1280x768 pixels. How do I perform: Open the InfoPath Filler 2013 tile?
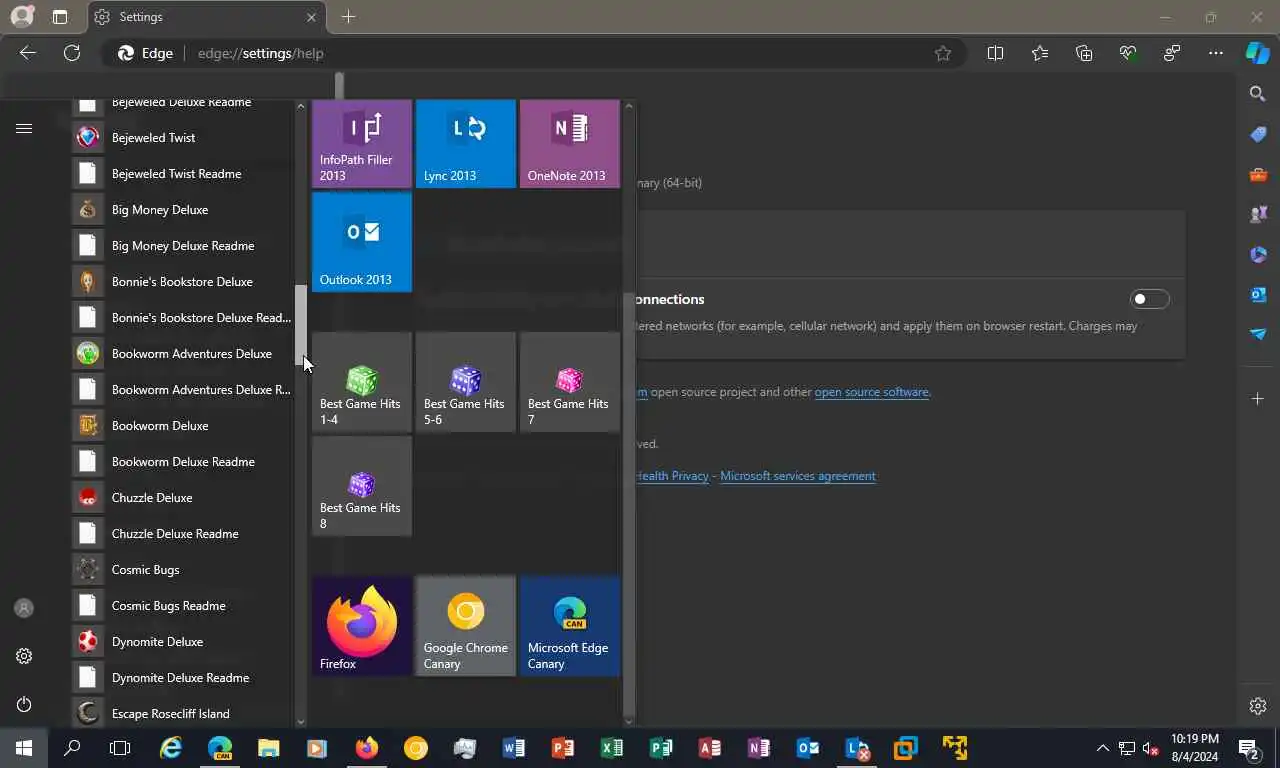click(362, 143)
